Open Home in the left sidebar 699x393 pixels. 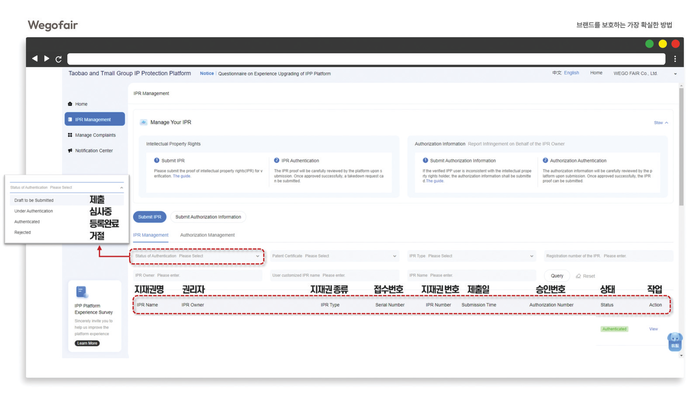click(x=81, y=104)
